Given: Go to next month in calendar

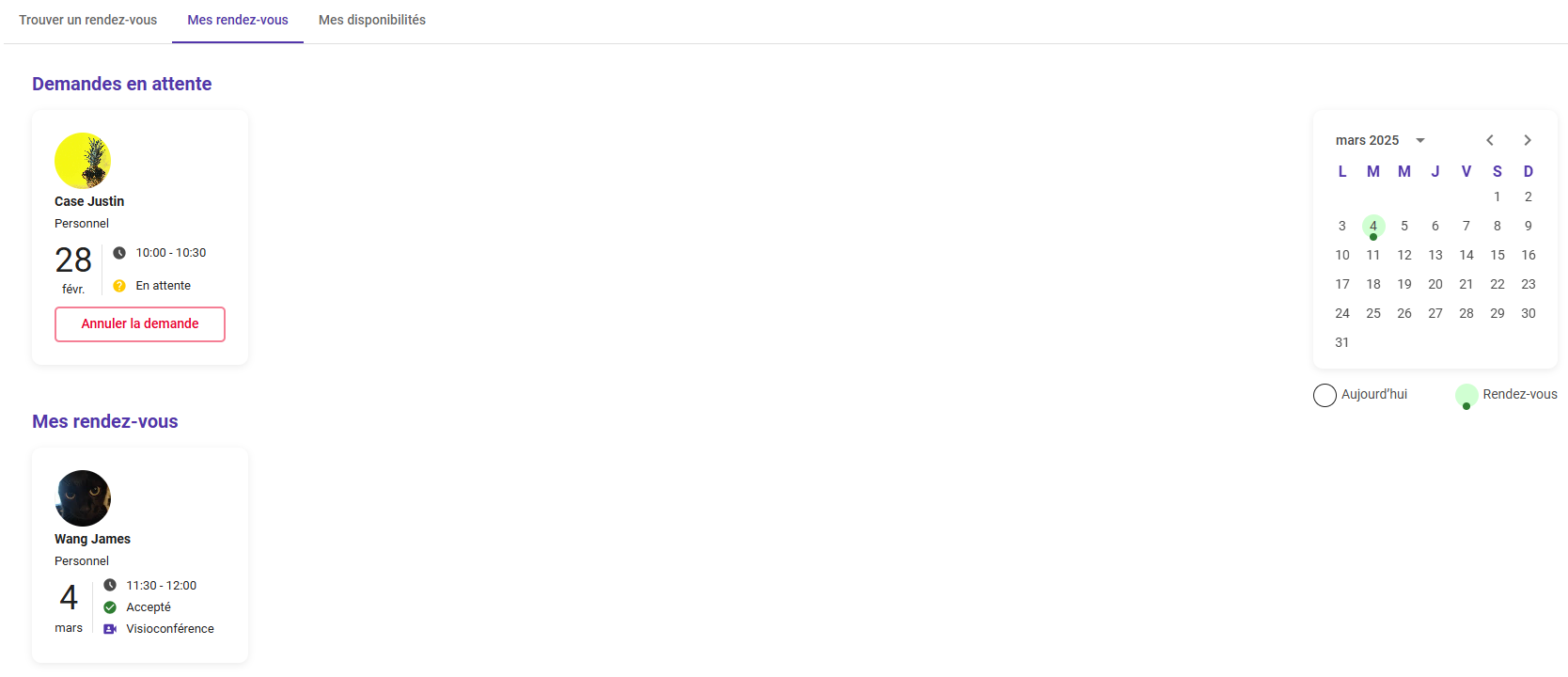Looking at the screenshot, I should [x=1528, y=140].
